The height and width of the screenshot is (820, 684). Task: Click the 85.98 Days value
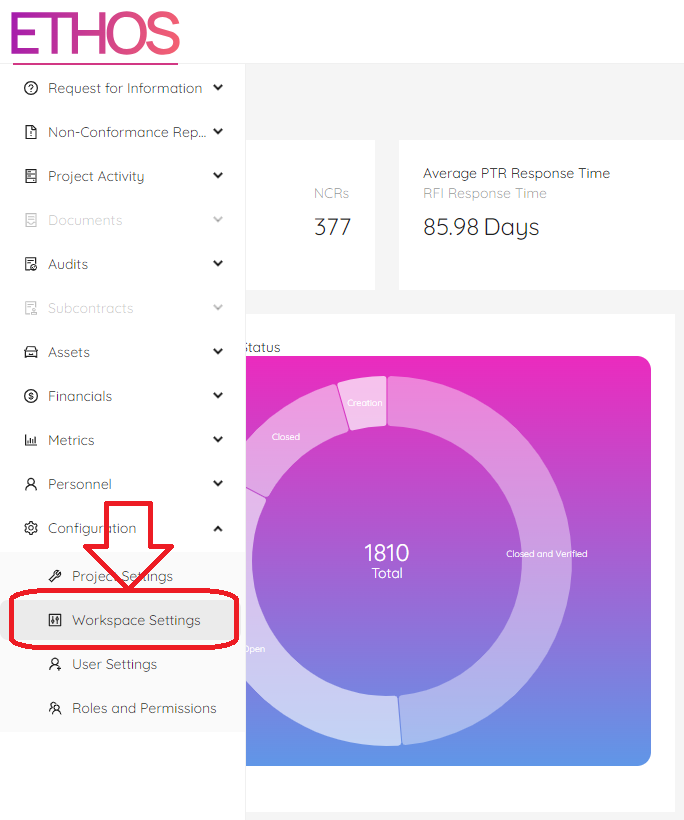pos(481,227)
